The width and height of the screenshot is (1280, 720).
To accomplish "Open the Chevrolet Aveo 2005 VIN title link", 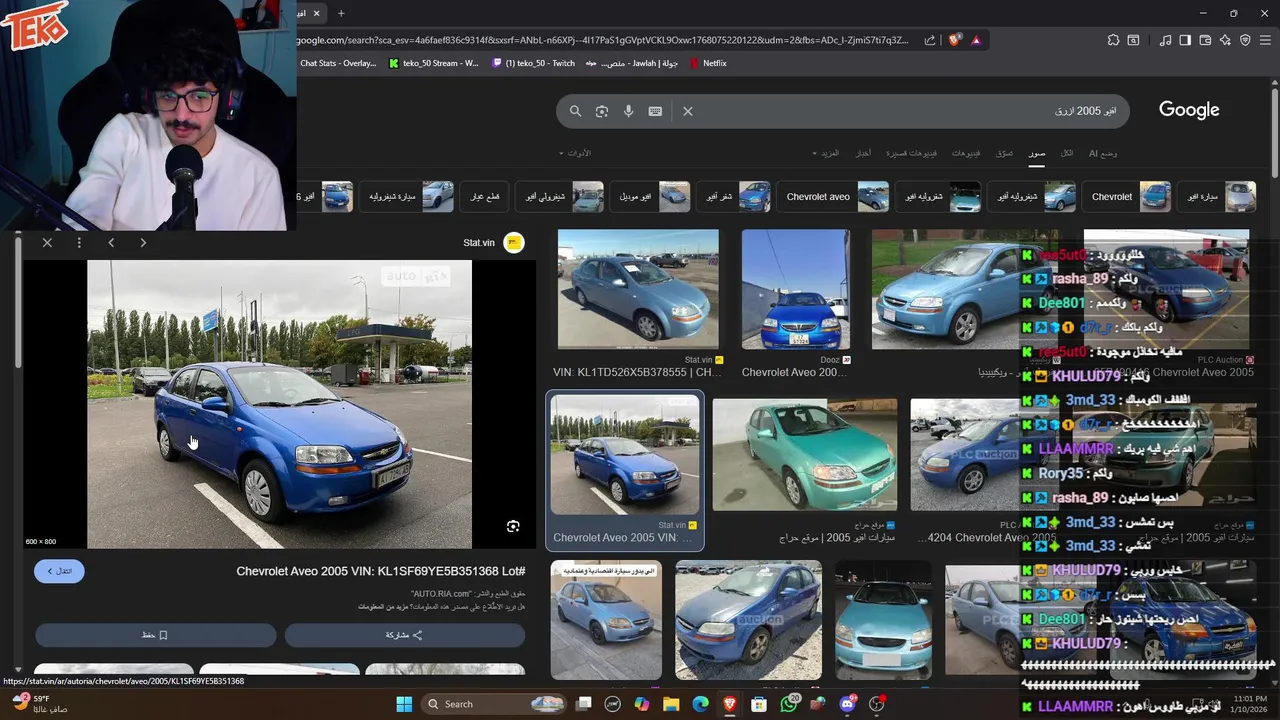I will [380, 571].
